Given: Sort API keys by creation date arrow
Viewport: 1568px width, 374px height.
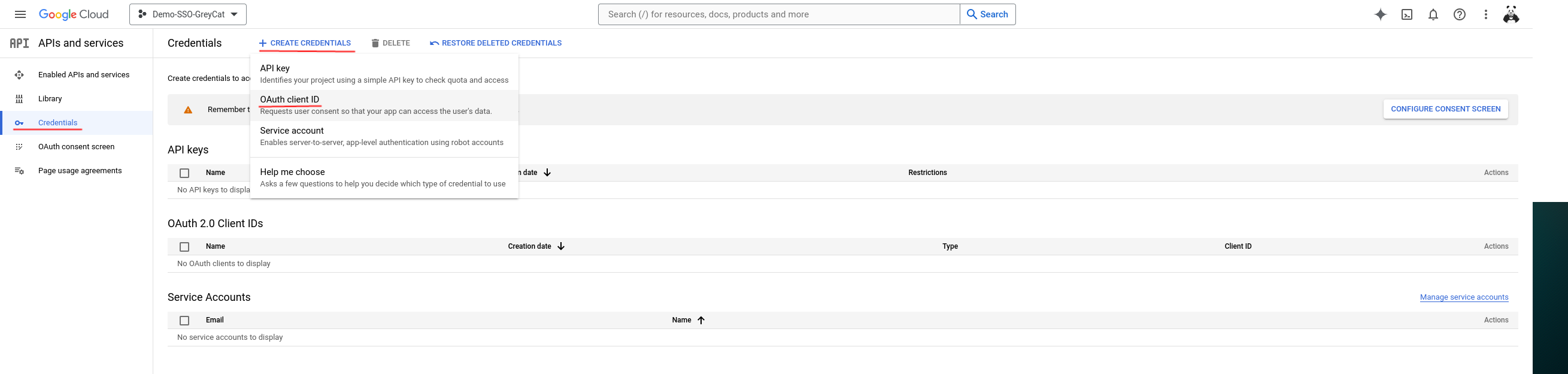Looking at the screenshot, I should [547, 173].
